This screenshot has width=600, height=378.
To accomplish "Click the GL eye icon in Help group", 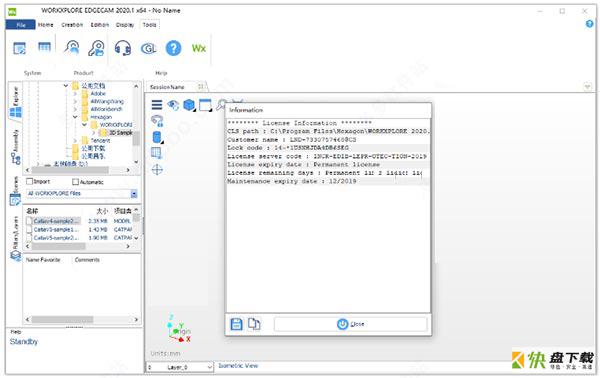I will click(x=148, y=49).
